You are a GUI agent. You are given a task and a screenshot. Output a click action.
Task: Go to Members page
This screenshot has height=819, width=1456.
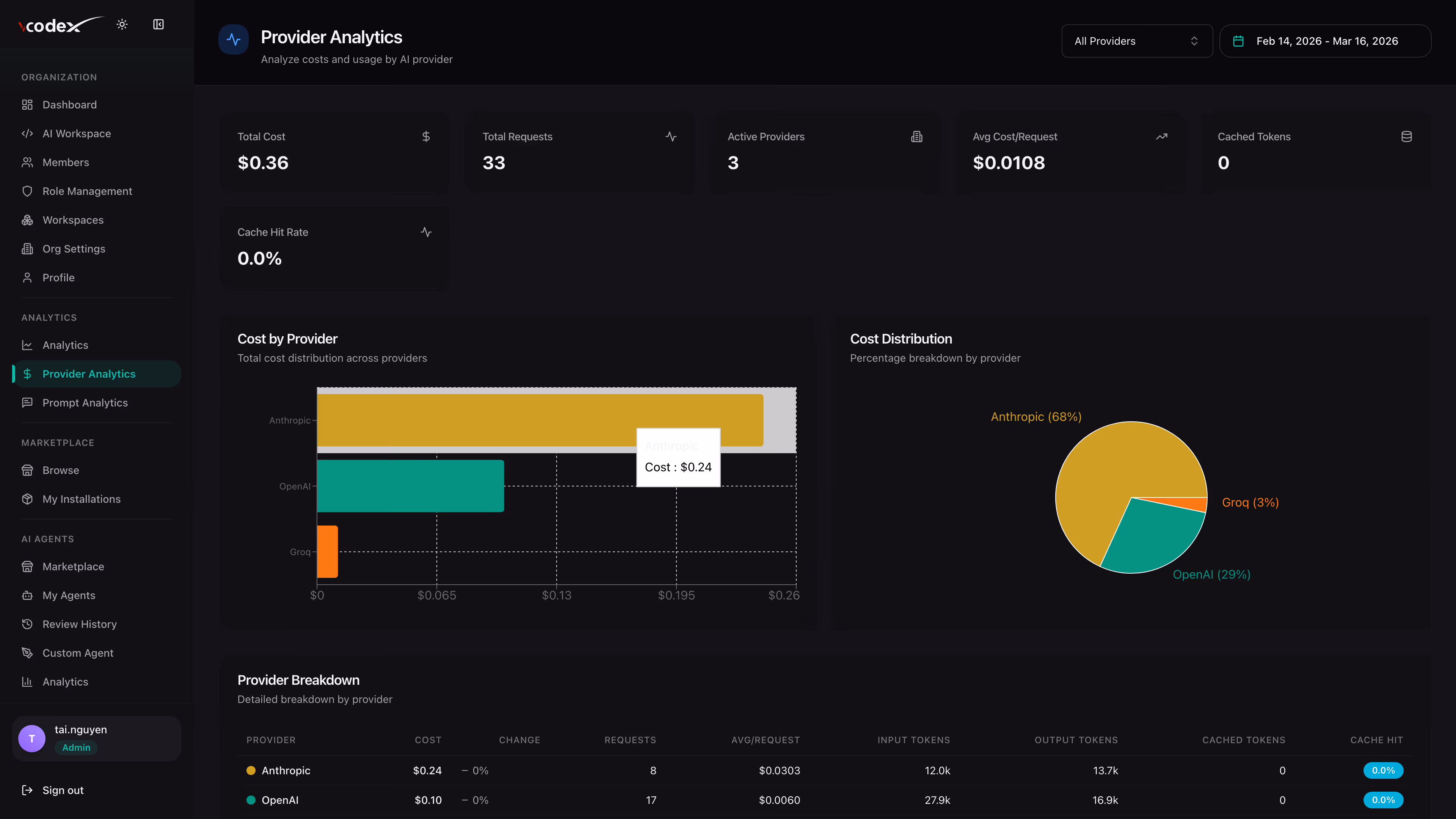tap(66, 162)
